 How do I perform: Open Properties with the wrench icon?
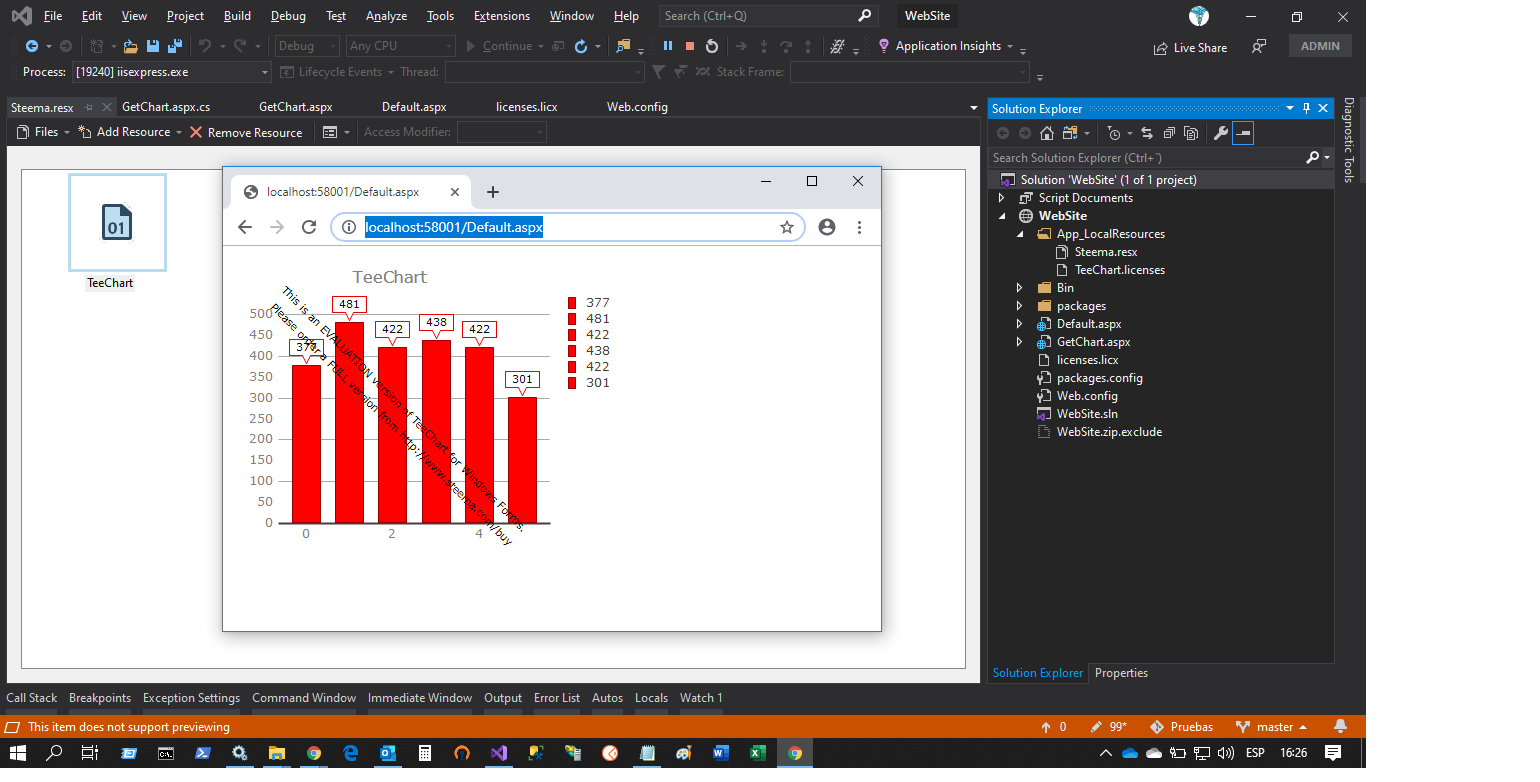tap(1221, 133)
